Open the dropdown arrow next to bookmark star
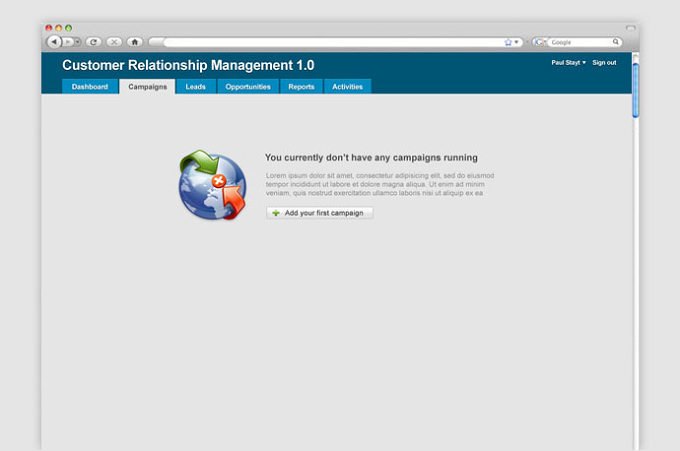 [x=516, y=42]
